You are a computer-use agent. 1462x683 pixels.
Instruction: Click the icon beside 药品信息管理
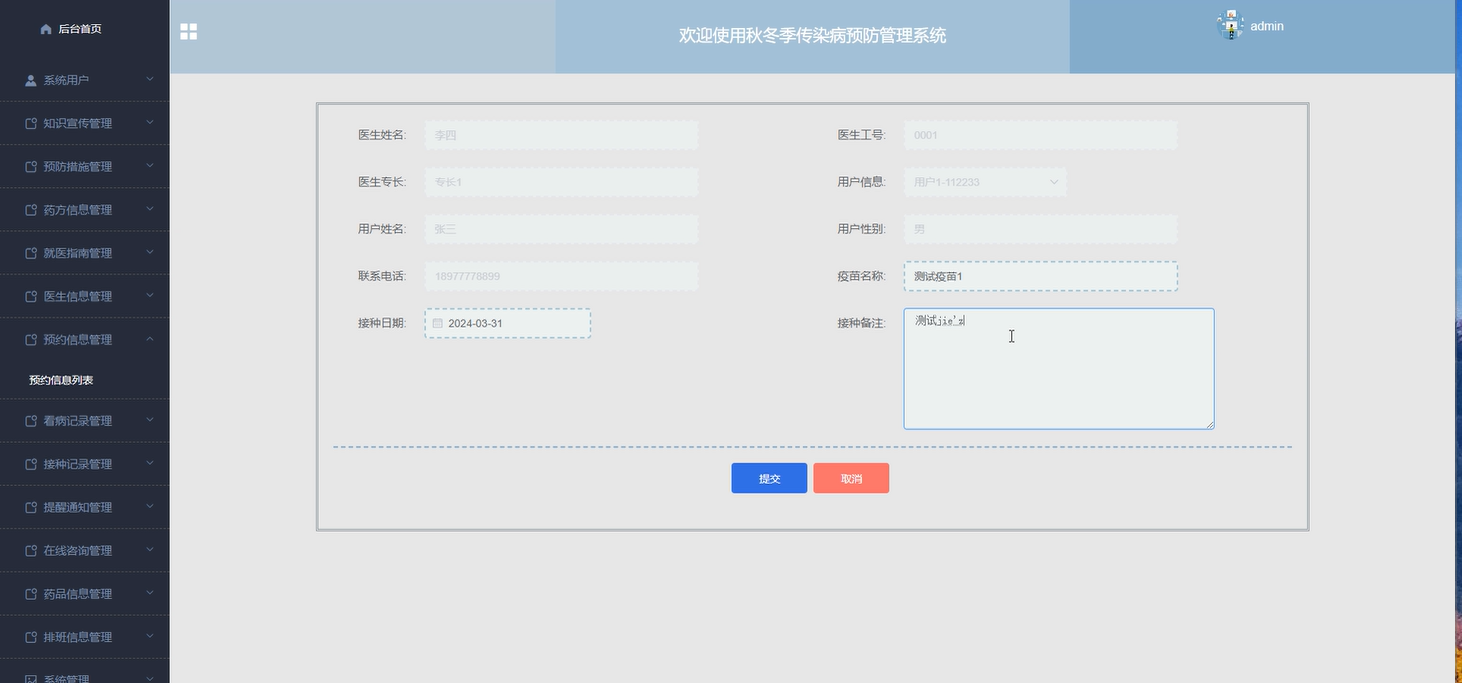click(x=31, y=594)
